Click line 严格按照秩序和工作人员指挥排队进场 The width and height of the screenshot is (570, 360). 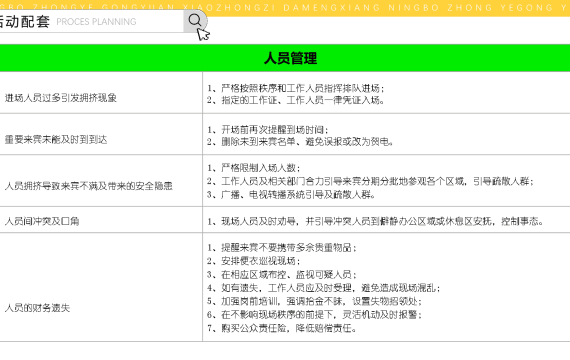tap(296, 88)
